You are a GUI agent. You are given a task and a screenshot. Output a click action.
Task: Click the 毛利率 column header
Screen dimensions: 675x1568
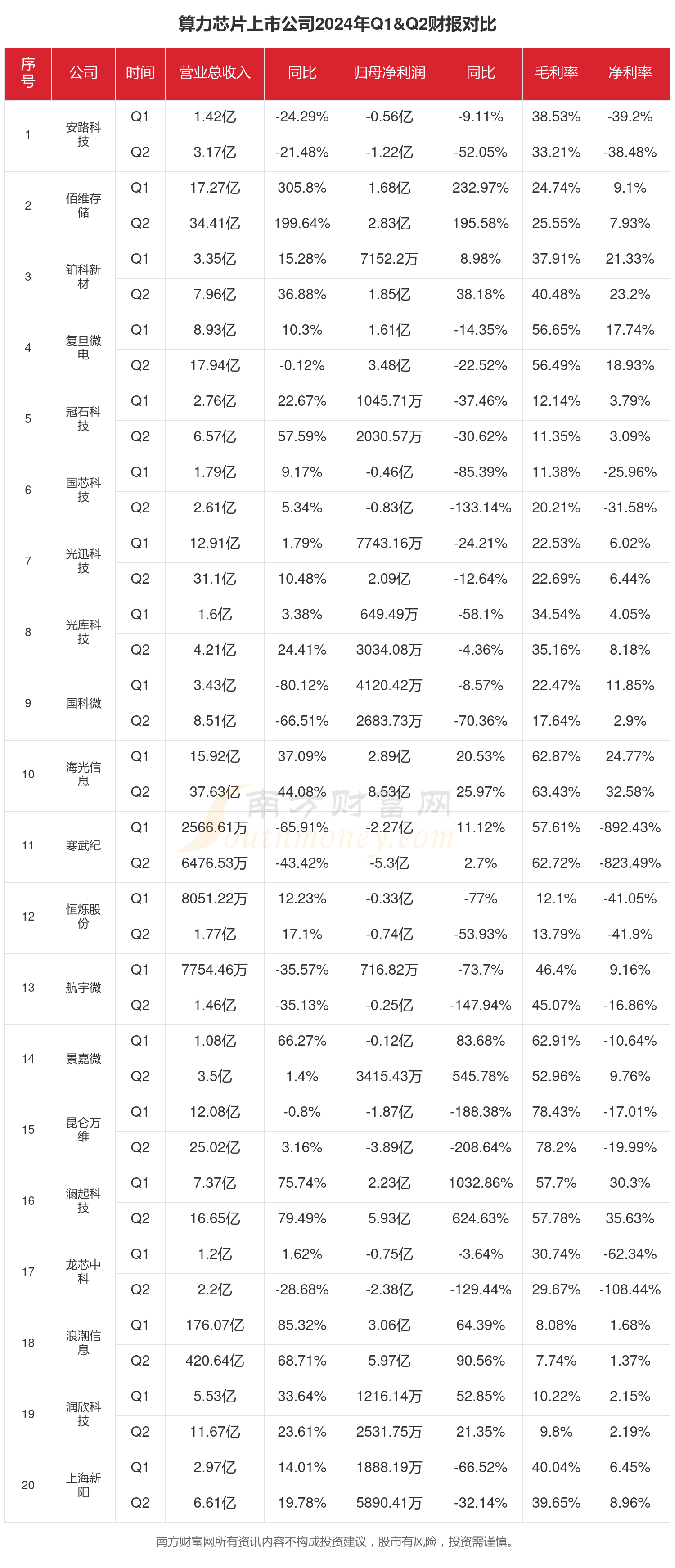(556, 73)
